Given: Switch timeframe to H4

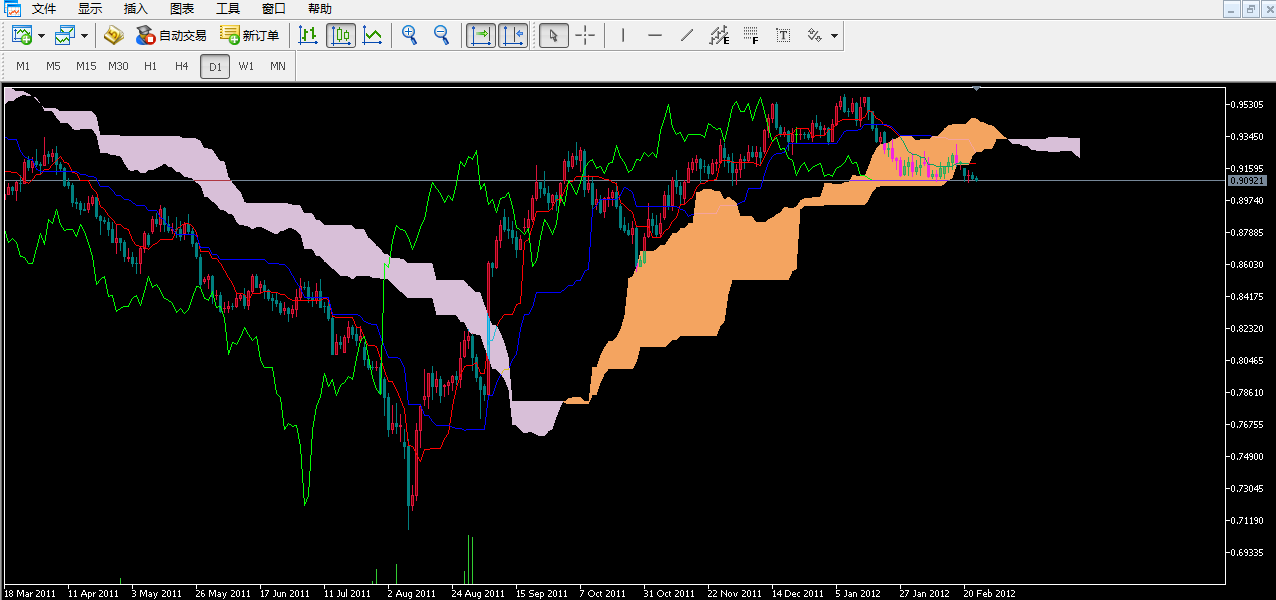Looking at the screenshot, I should pos(182,66).
